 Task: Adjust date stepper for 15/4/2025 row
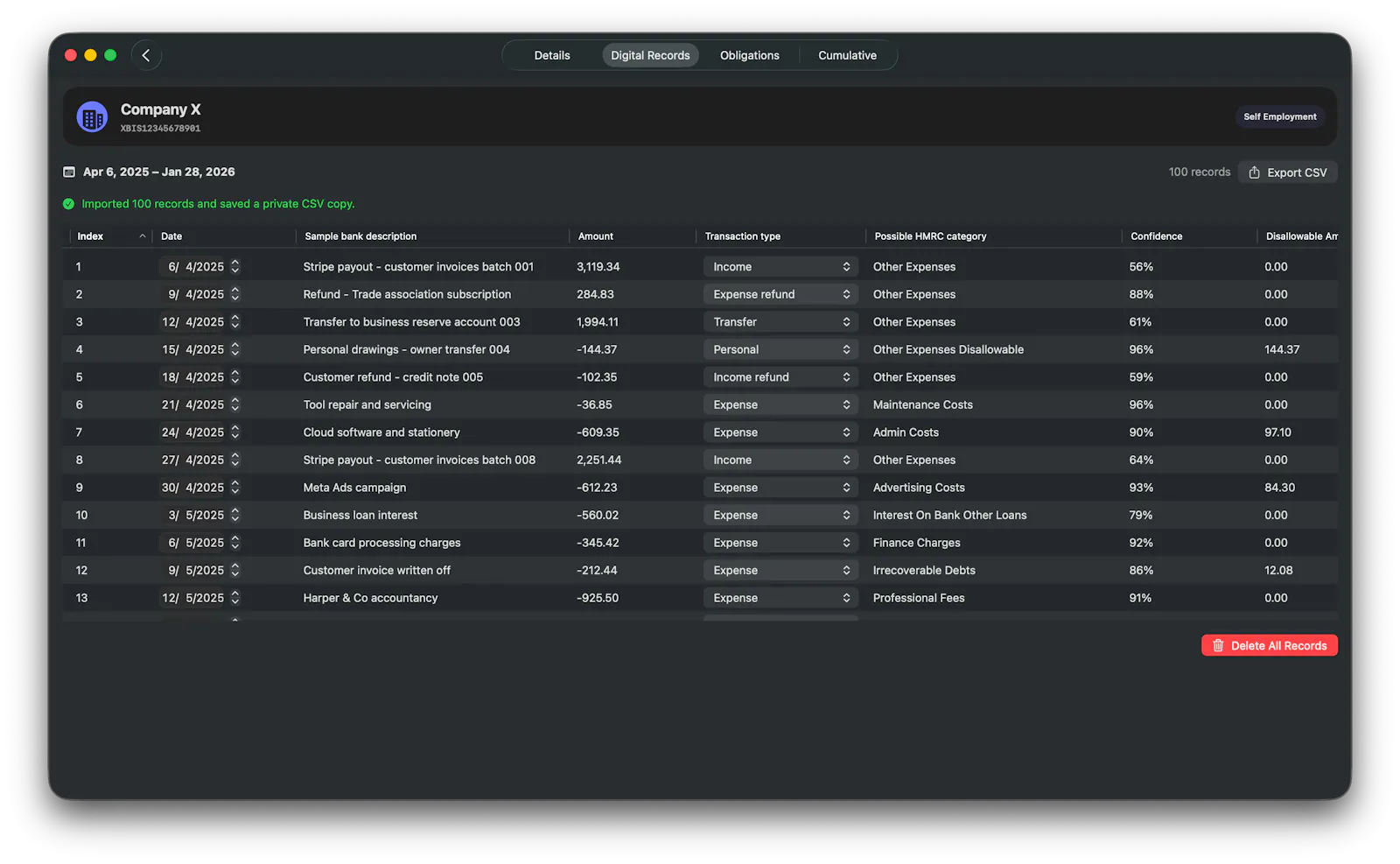235,349
